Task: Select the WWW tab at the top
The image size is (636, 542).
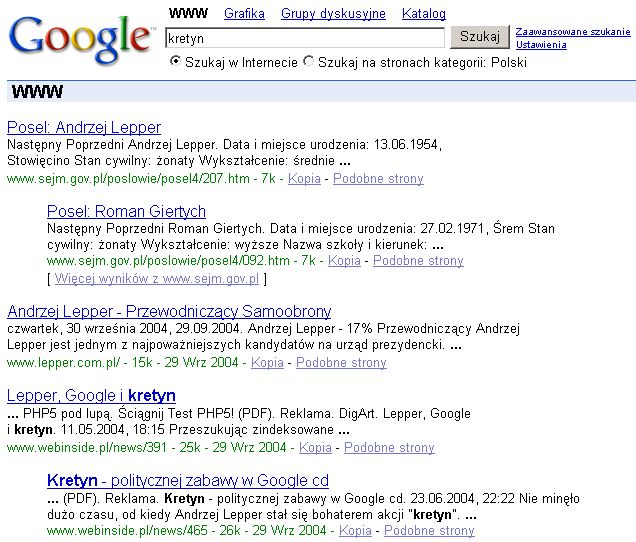Action: tap(188, 13)
